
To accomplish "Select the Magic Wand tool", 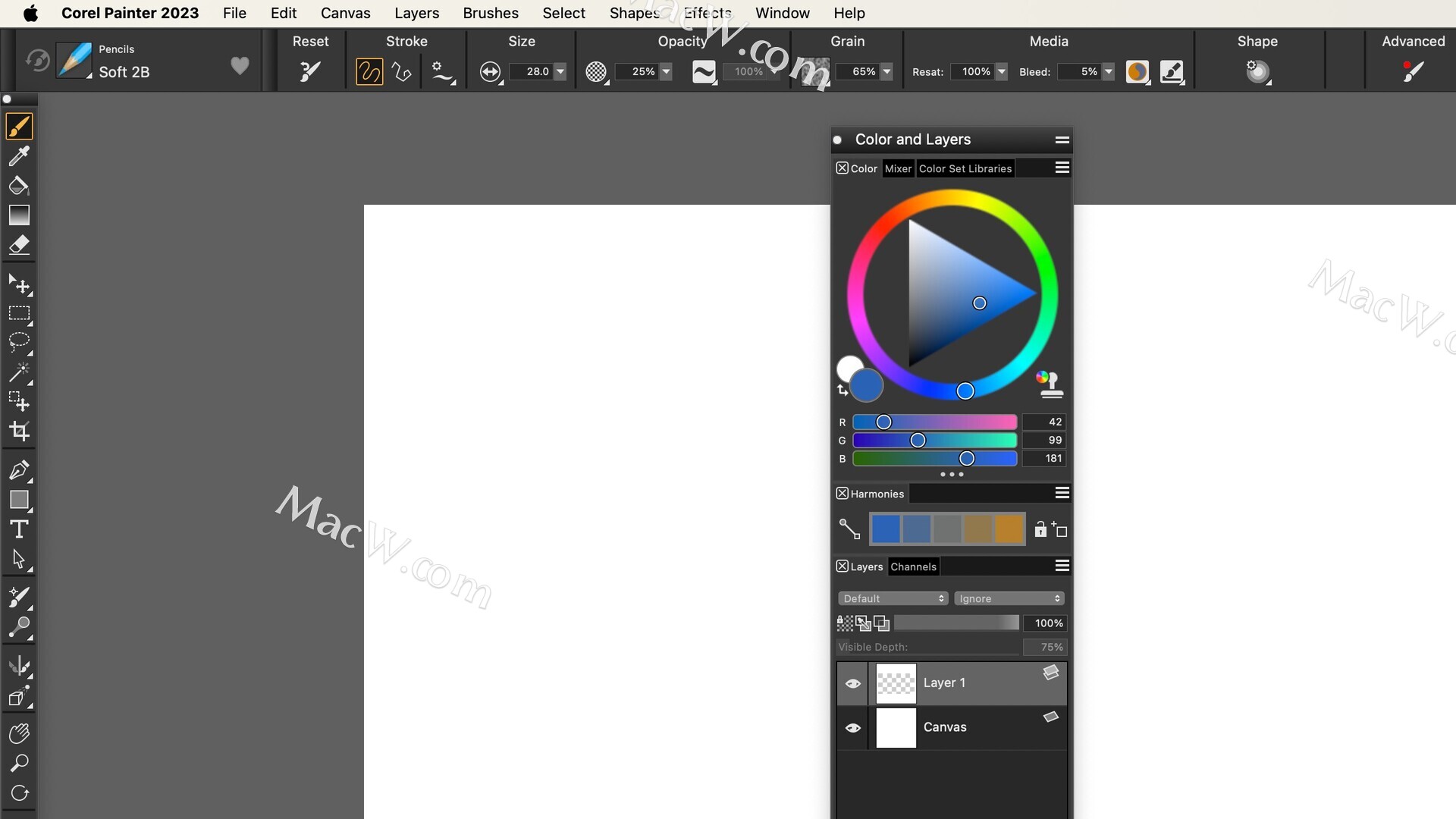I will 19,372.
